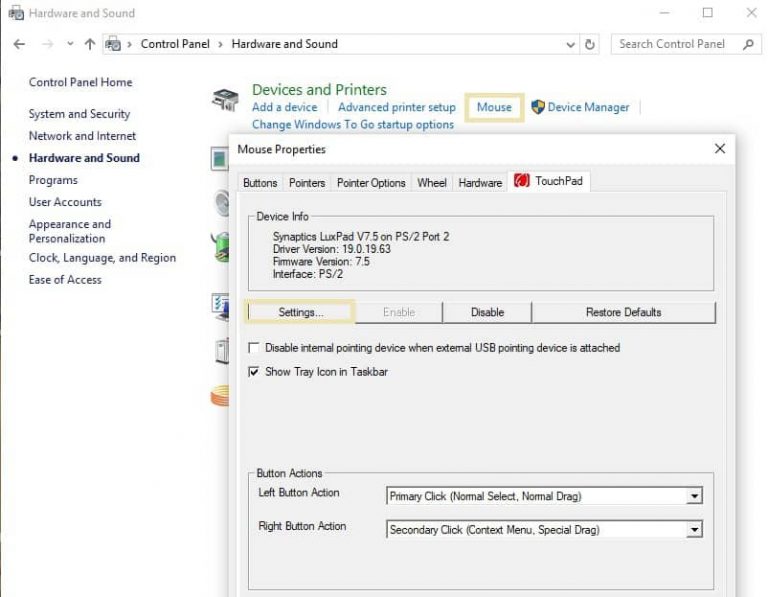This screenshot has height=597, width=768.
Task: Click the Synaptics TouchPad tab icon
Action: click(x=522, y=181)
